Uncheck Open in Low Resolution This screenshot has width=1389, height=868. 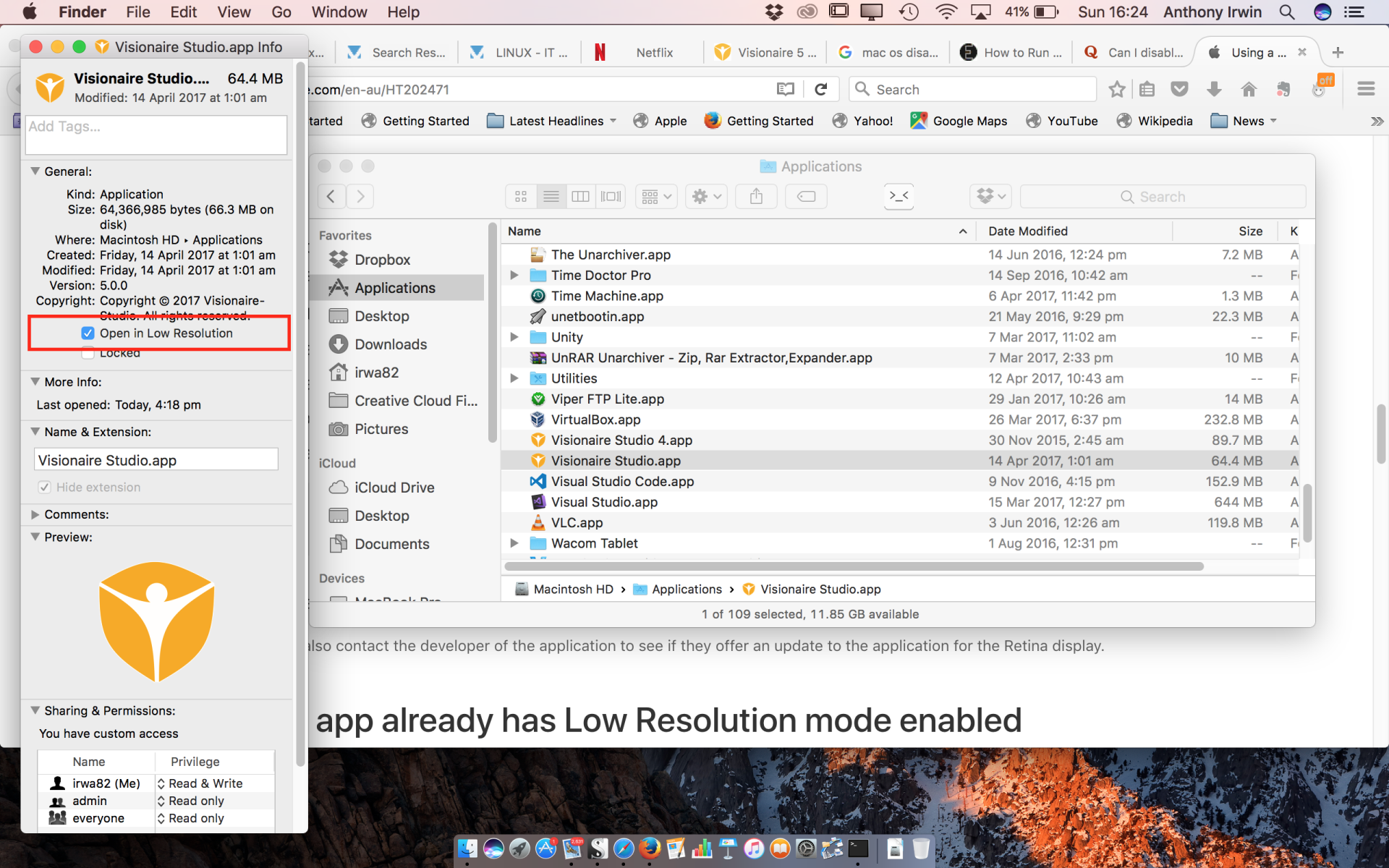coord(88,333)
